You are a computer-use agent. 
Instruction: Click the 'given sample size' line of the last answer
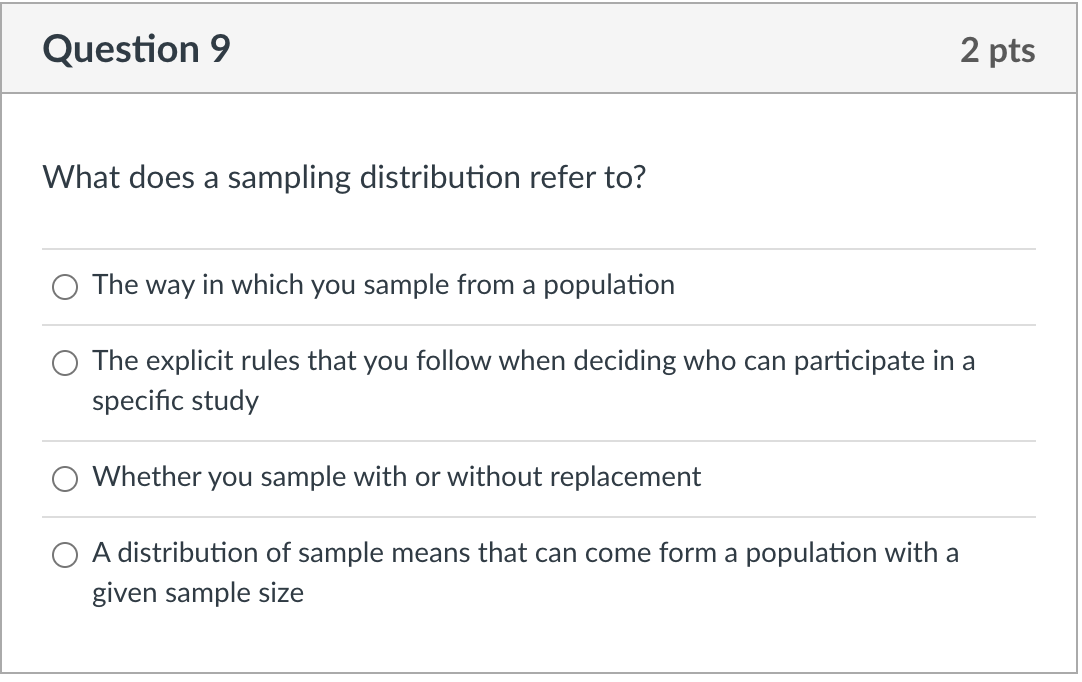tap(198, 593)
